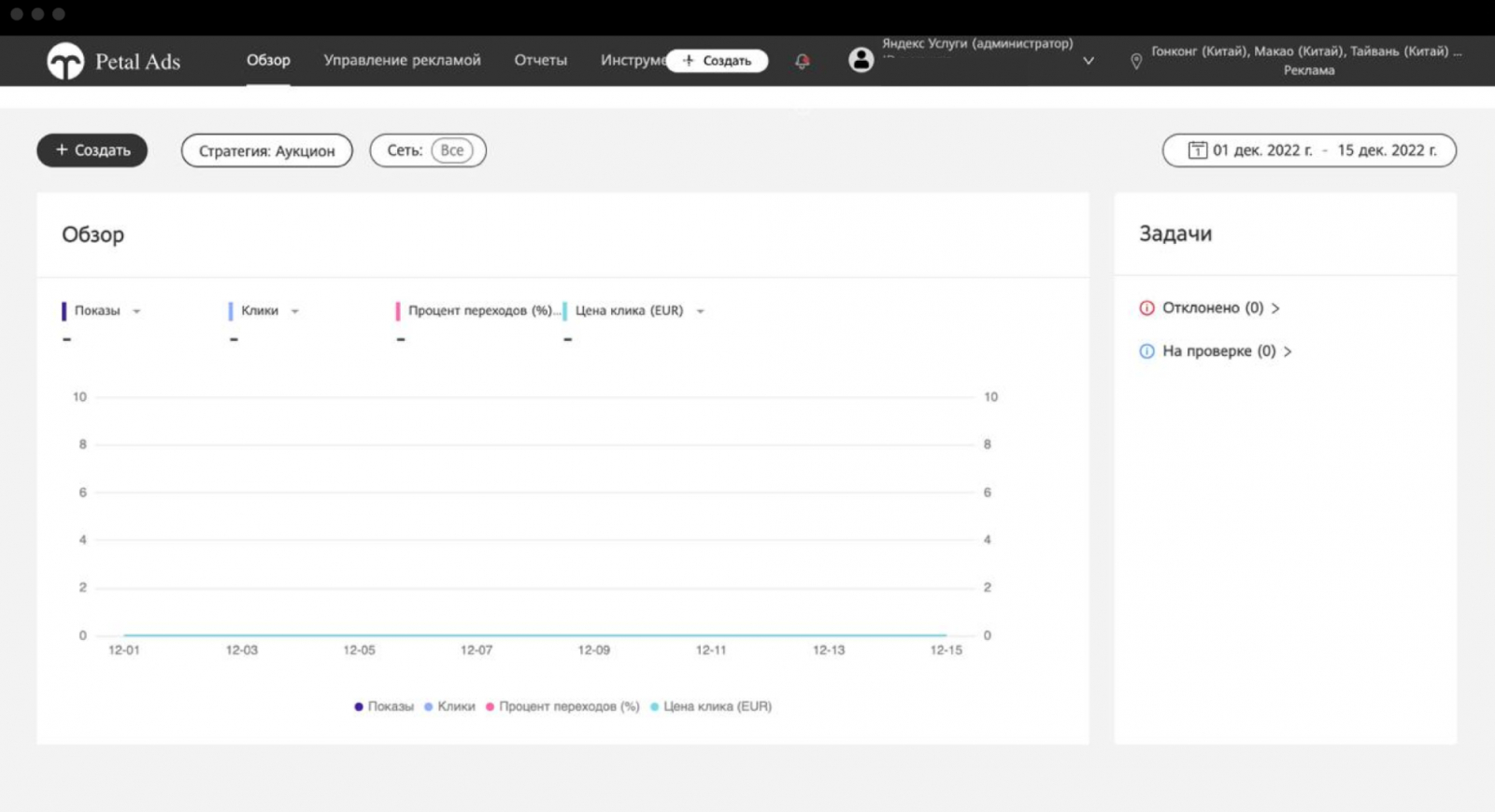Open the Управление рекламой tab
Screen dimensions: 1495x812
[x=402, y=61]
